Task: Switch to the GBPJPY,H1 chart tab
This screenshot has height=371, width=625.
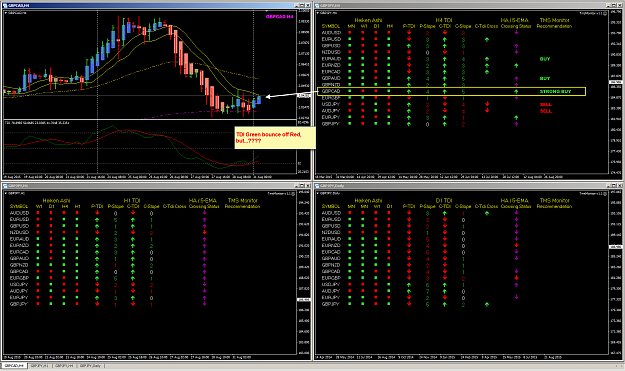Action: click(x=39, y=365)
